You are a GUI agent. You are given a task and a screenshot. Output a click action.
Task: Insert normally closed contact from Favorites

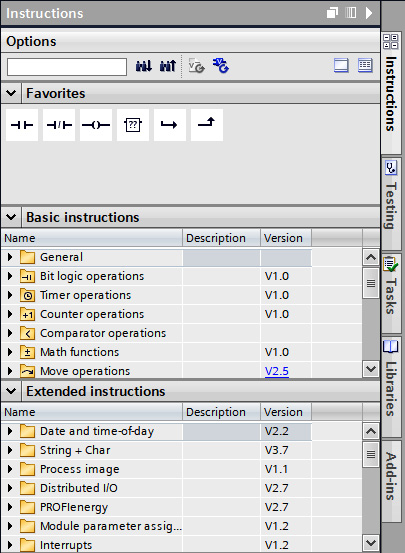[59, 125]
